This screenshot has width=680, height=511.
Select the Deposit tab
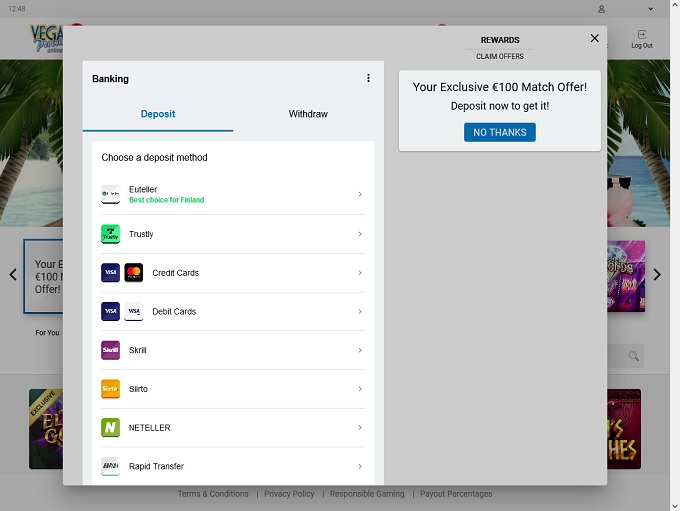[158, 114]
